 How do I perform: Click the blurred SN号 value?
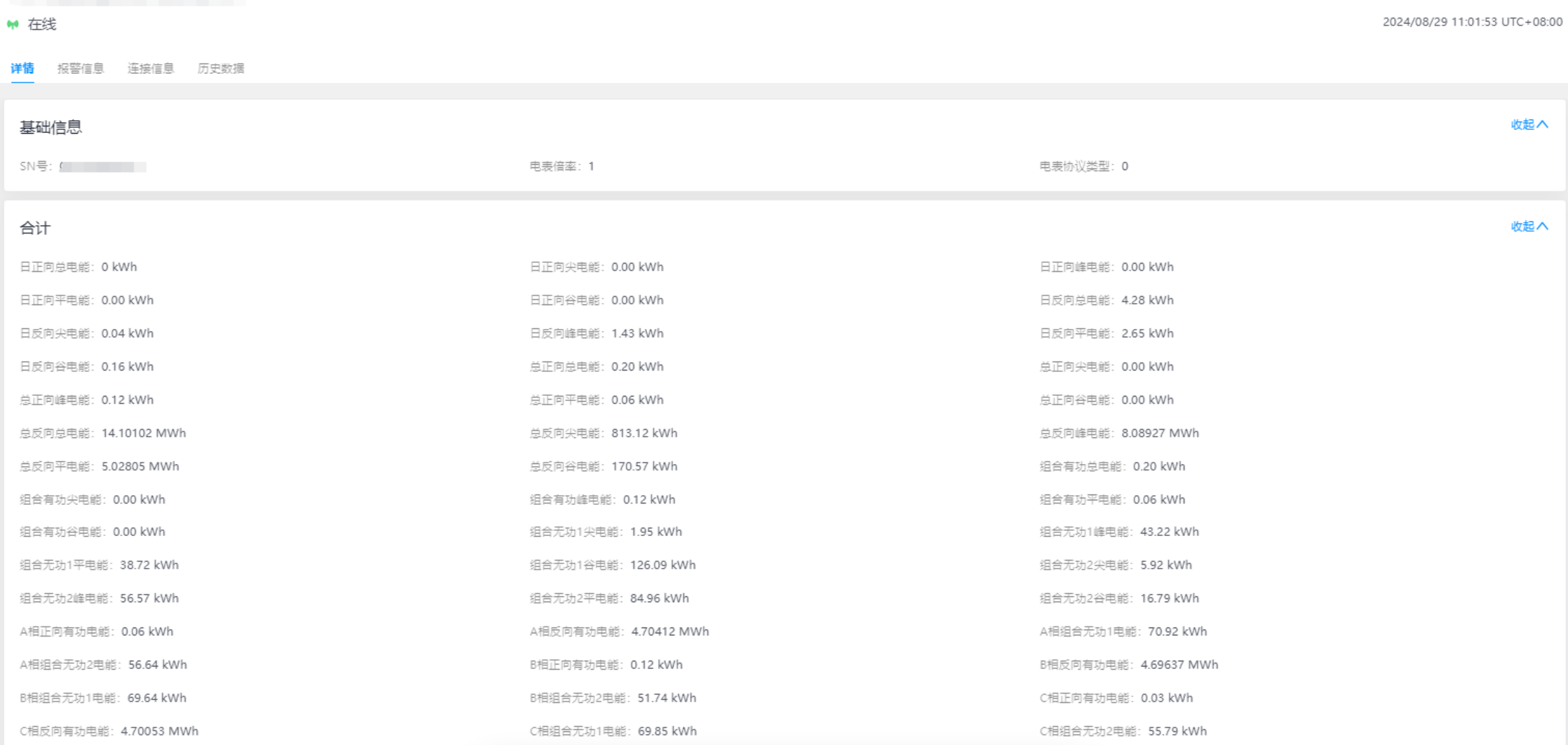(103, 167)
